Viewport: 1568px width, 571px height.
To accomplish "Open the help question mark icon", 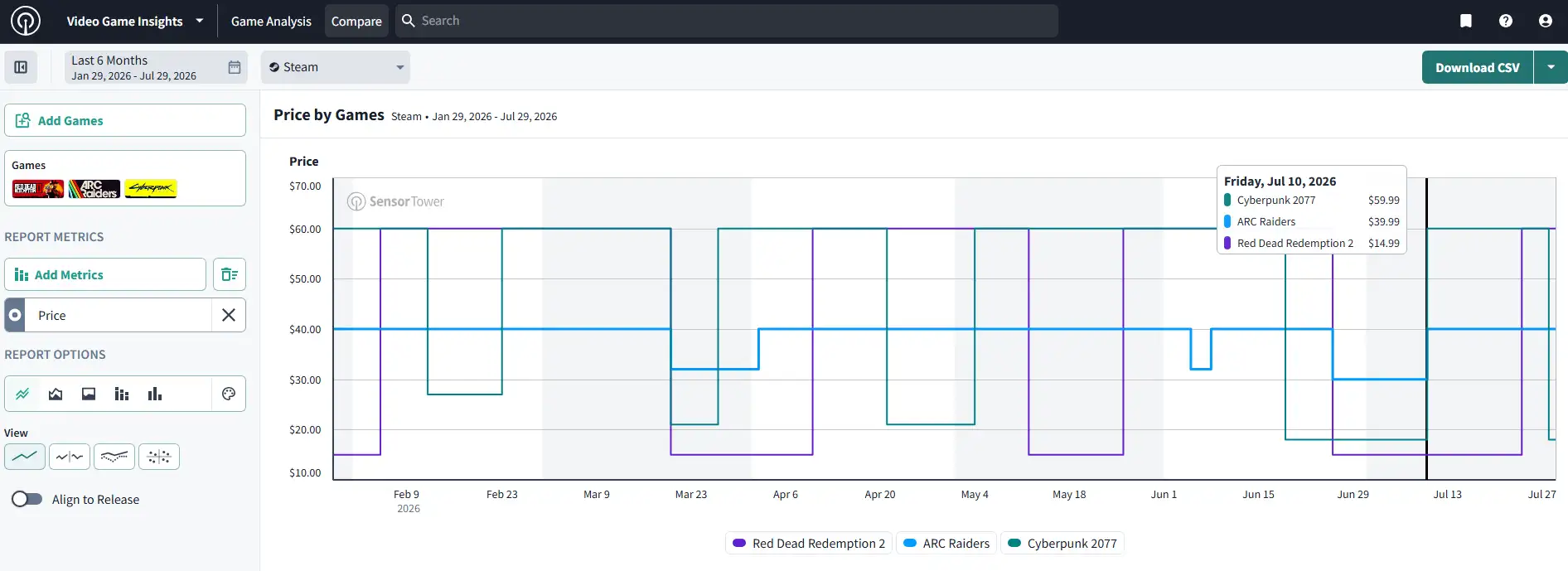I will click(1506, 21).
